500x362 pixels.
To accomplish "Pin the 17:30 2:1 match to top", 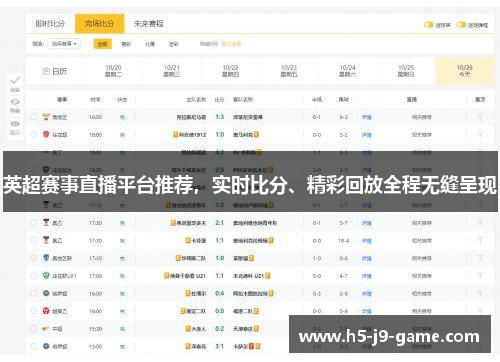I will (480, 223).
